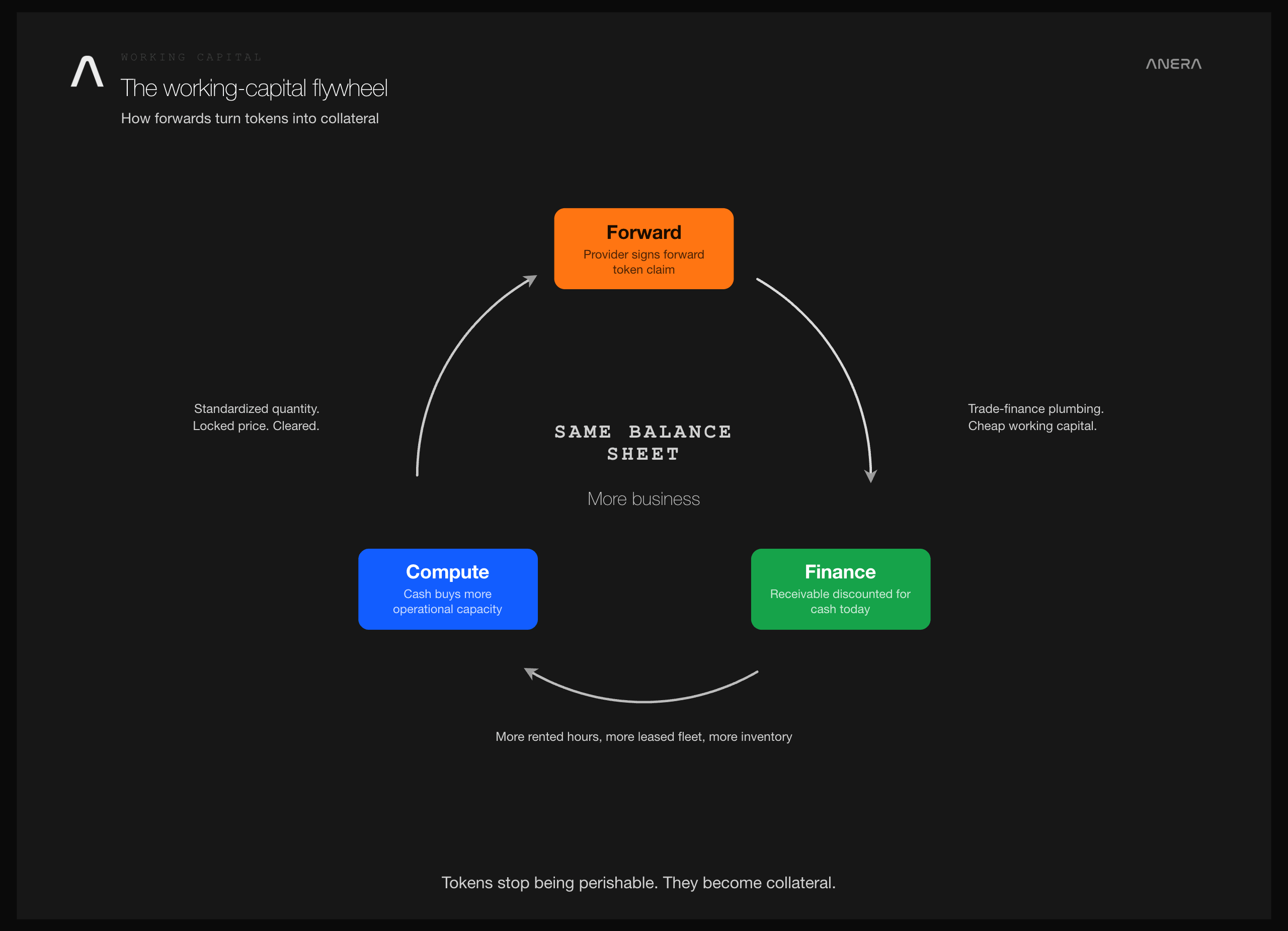This screenshot has width=1288, height=931.
Task: Click the 'SAME BALANCE SHEET' center text
Action: coord(643,443)
